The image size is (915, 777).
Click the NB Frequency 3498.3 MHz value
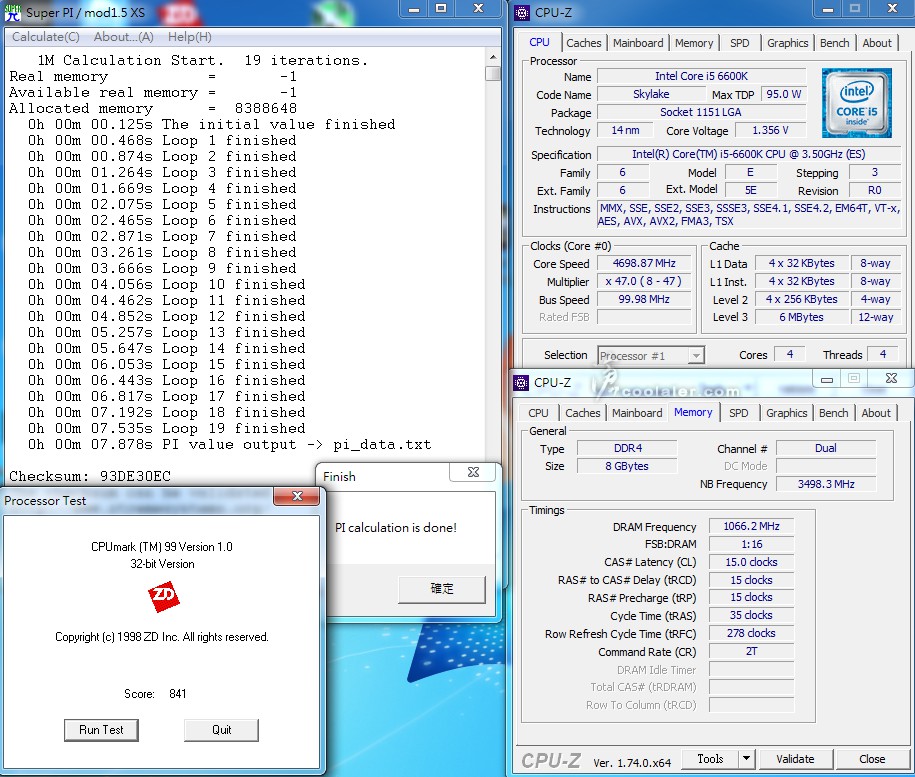coord(826,484)
